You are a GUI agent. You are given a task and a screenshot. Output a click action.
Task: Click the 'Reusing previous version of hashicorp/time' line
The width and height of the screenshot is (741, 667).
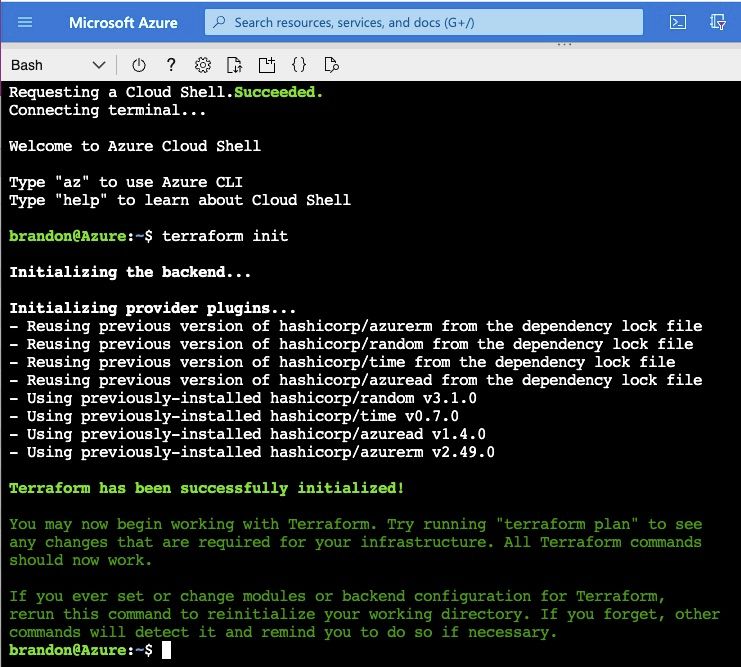[342, 362]
